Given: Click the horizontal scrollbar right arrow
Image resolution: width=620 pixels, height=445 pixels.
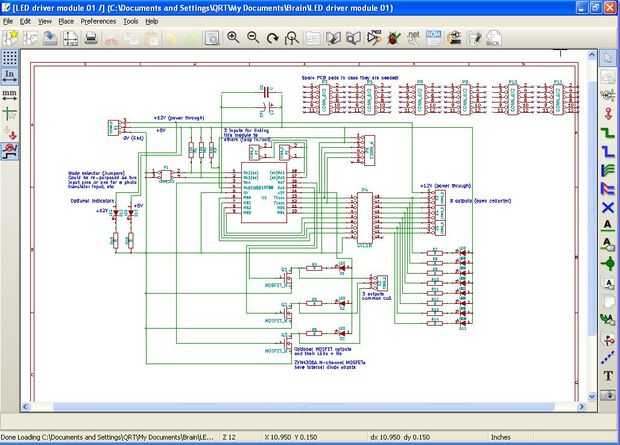Looking at the screenshot, I should pos(582,406).
